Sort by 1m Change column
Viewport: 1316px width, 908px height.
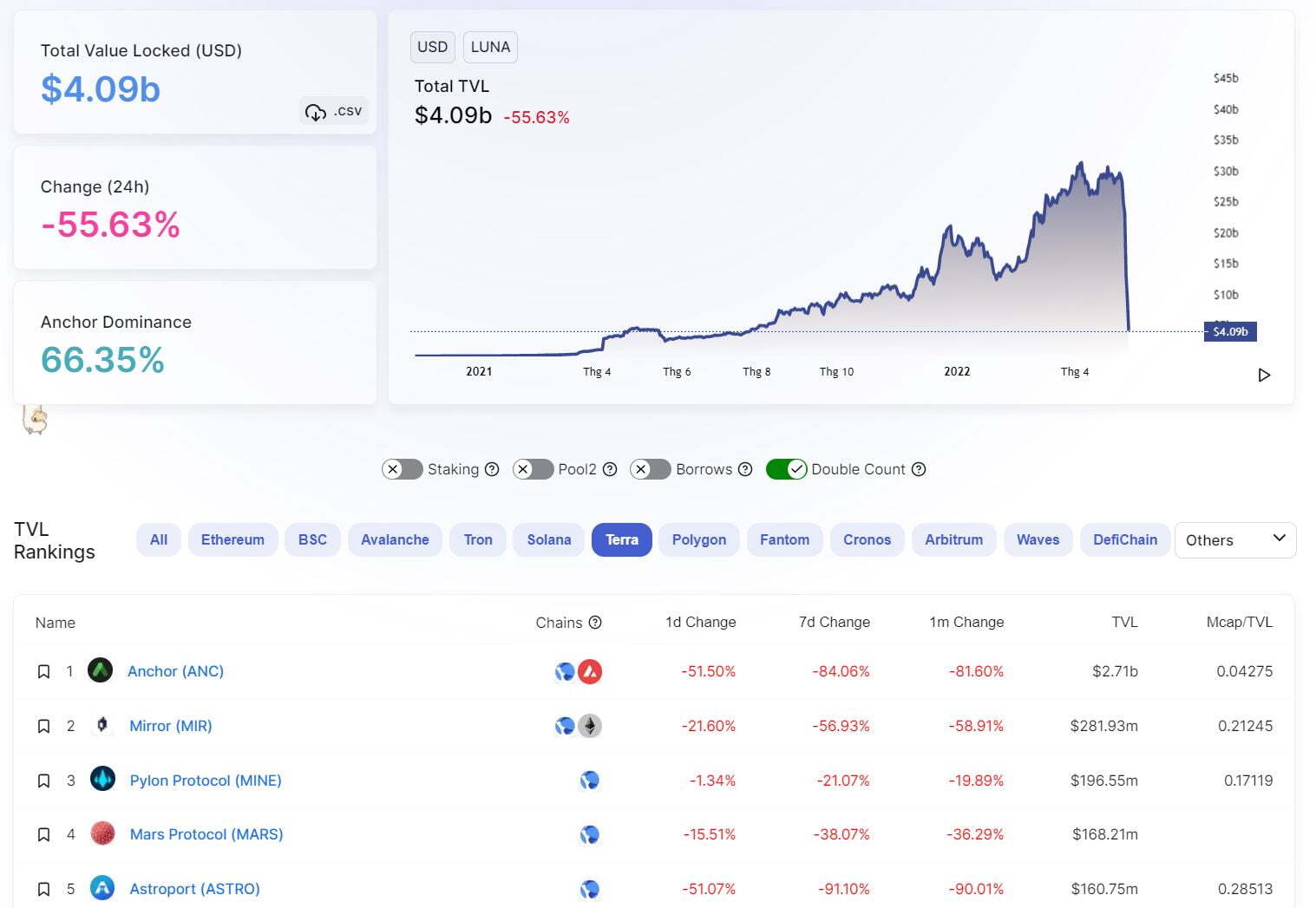[966, 623]
